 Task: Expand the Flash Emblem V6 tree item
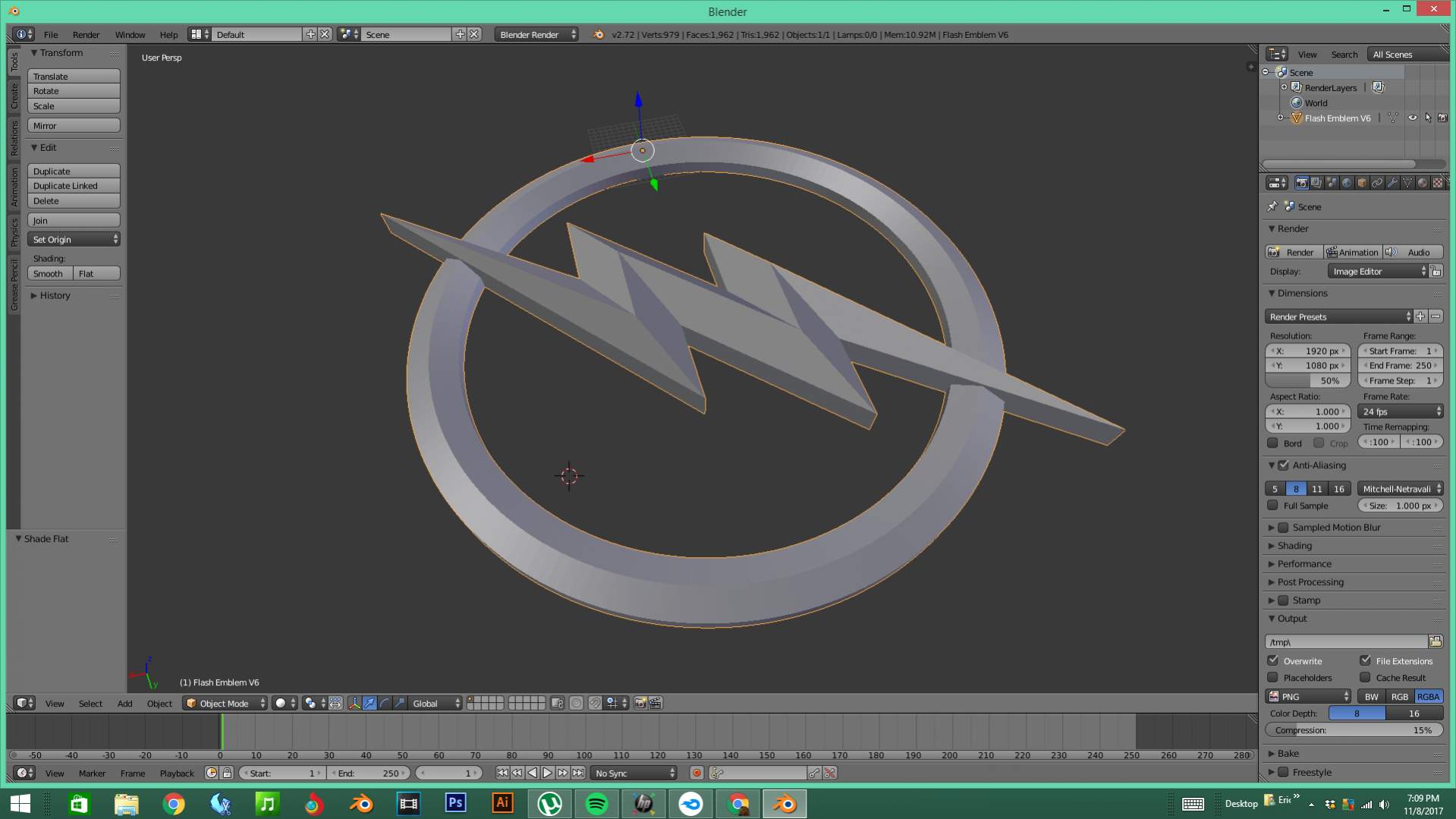pos(1281,118)
